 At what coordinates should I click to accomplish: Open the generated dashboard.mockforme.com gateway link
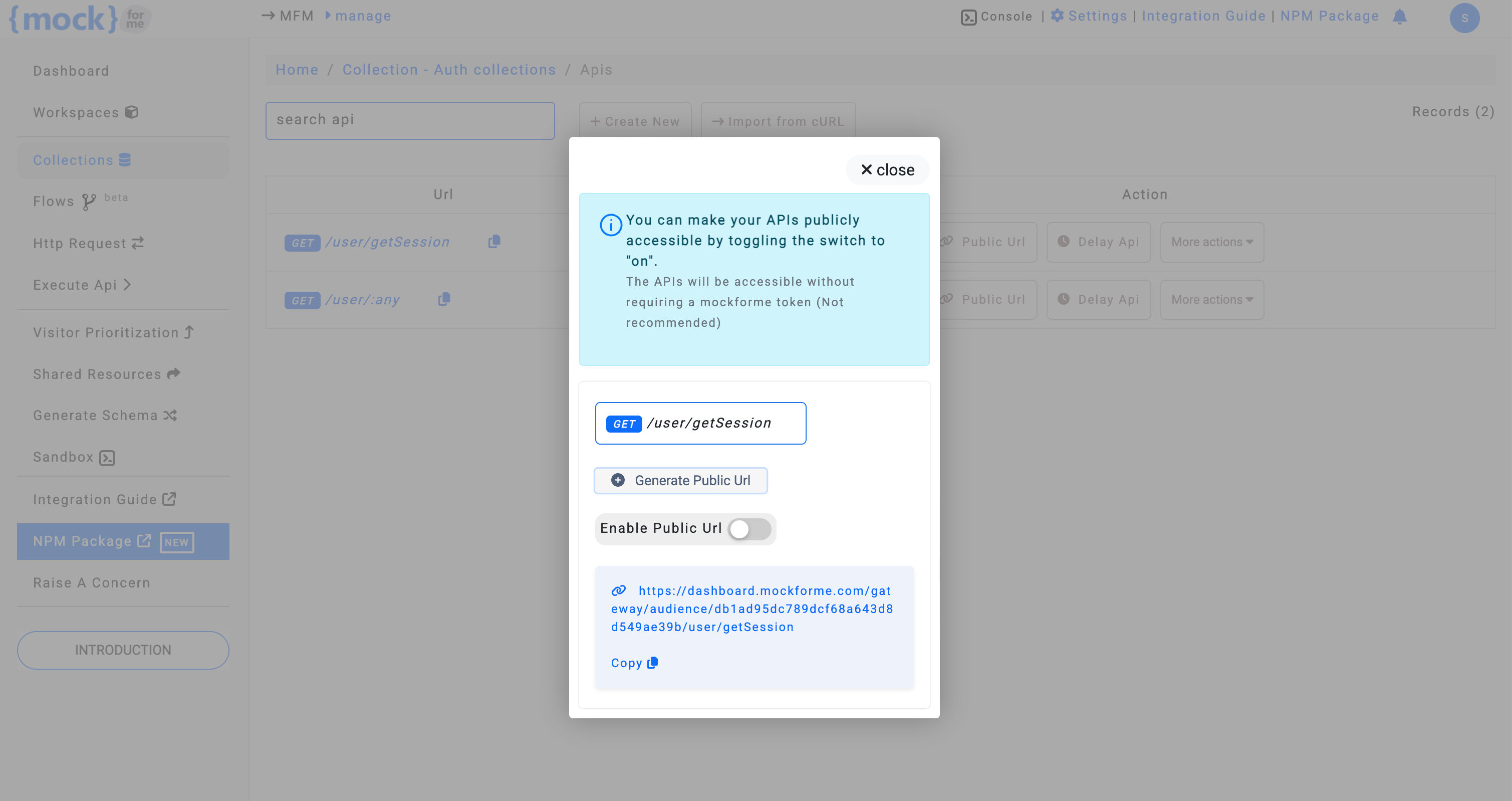752,609
